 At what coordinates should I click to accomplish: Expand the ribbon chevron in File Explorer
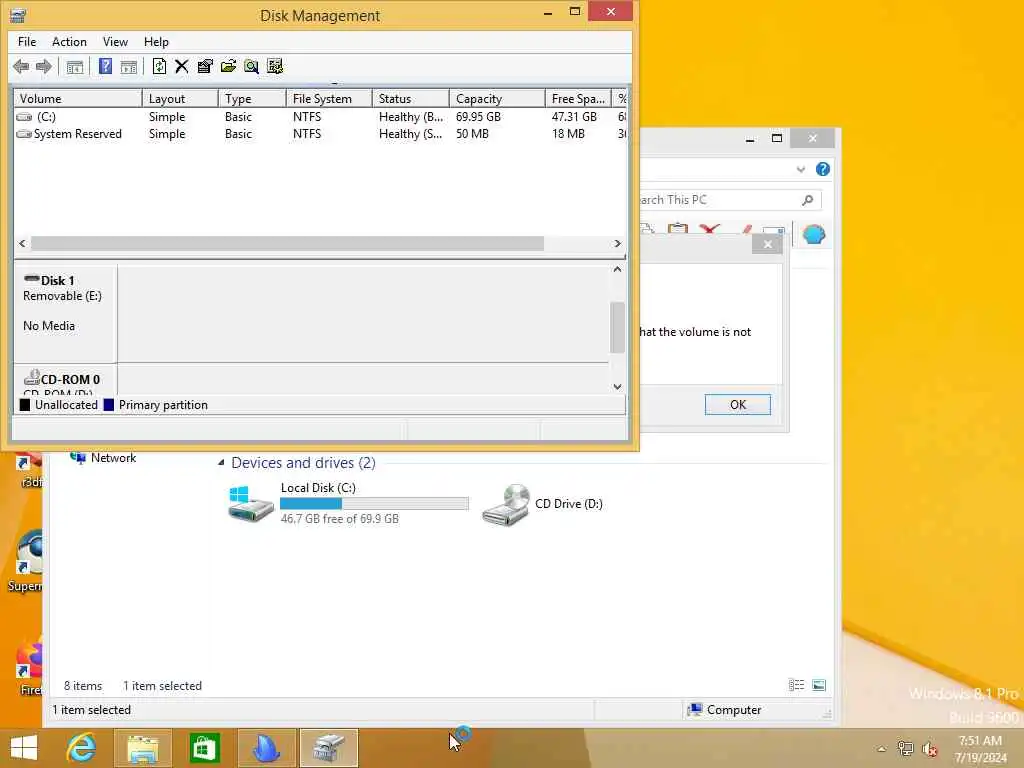801,170
